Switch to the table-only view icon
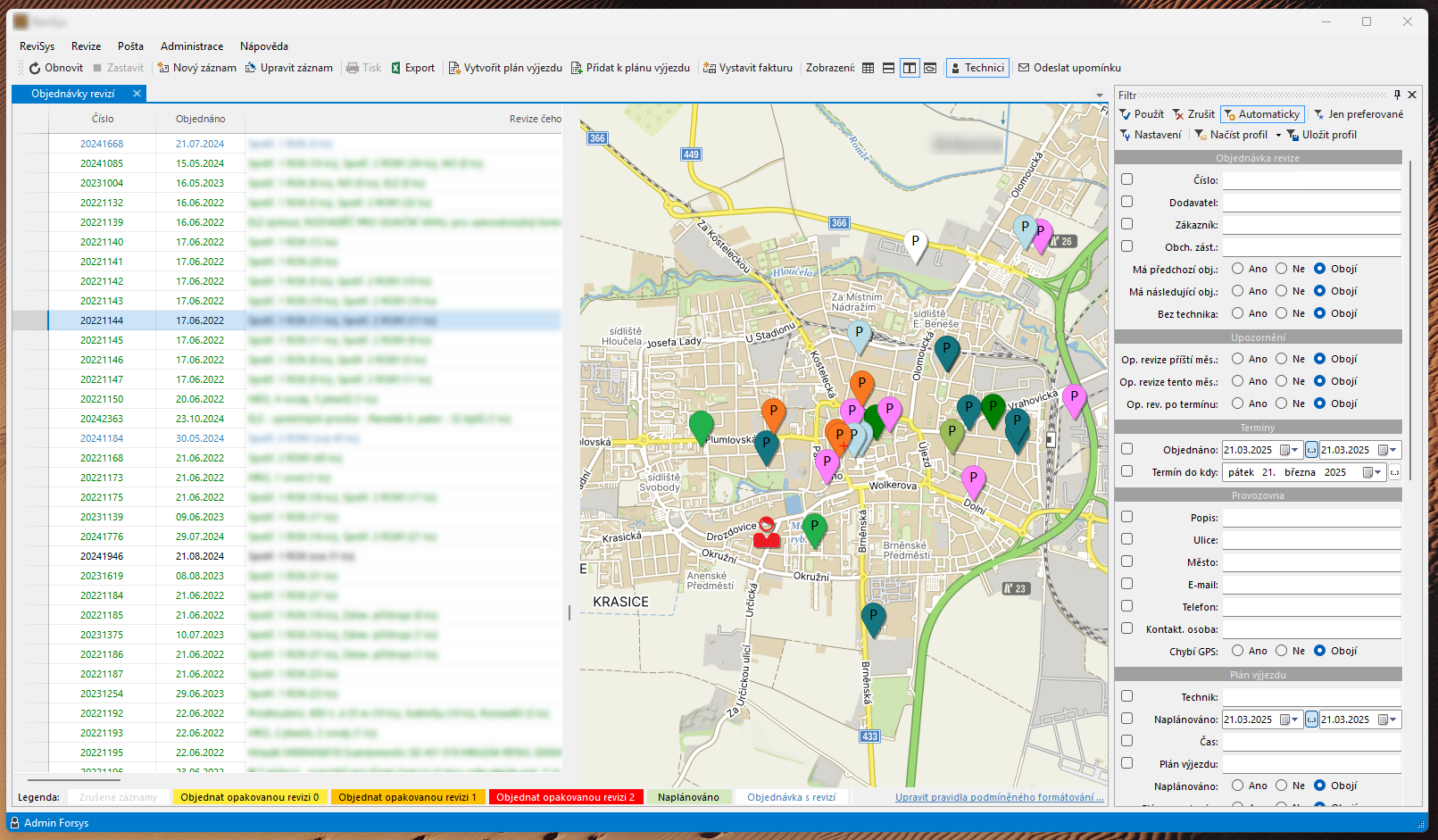The width and height of the screenshot is (1438, 840). [868, 68]
